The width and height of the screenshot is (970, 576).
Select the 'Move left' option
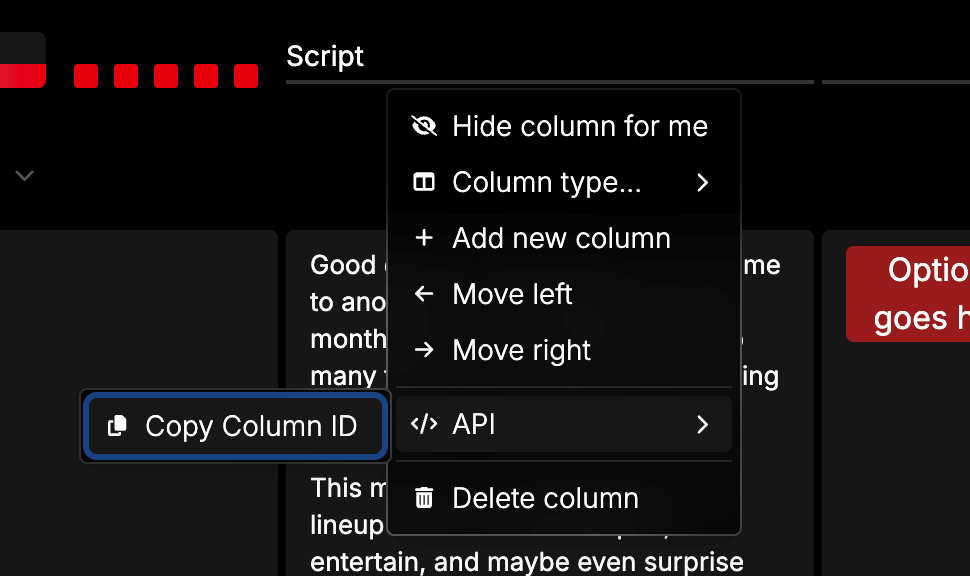pyautogui.click(x=512, y=294)
